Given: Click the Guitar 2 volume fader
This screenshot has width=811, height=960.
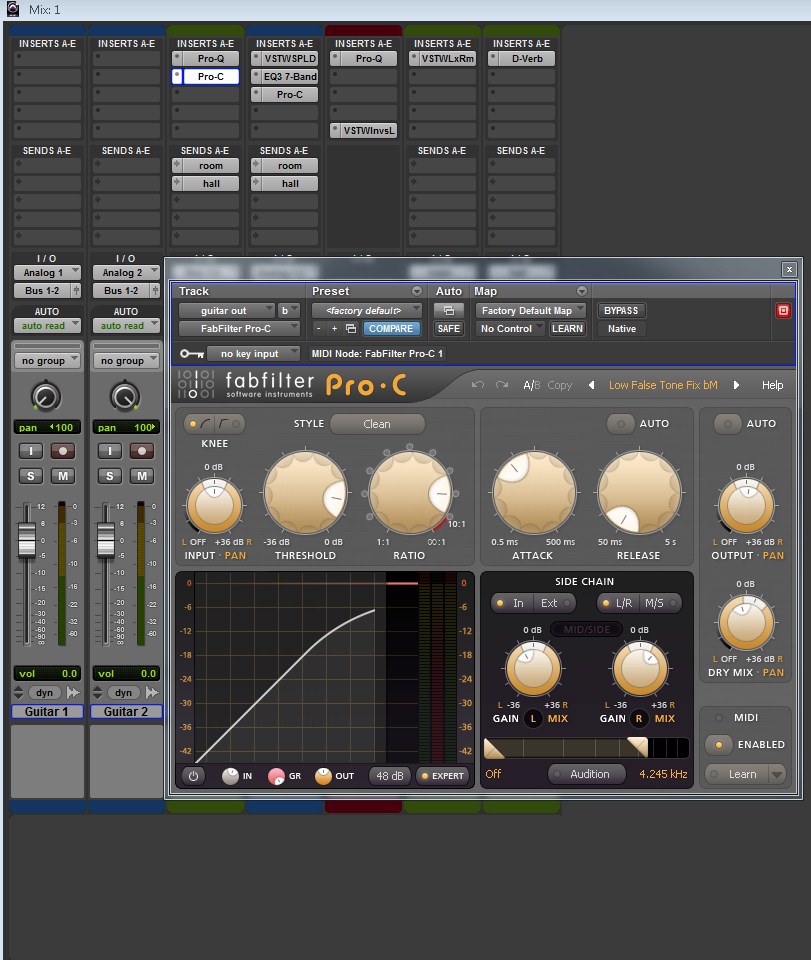Looking at the screenshot, I should point(105,540).
